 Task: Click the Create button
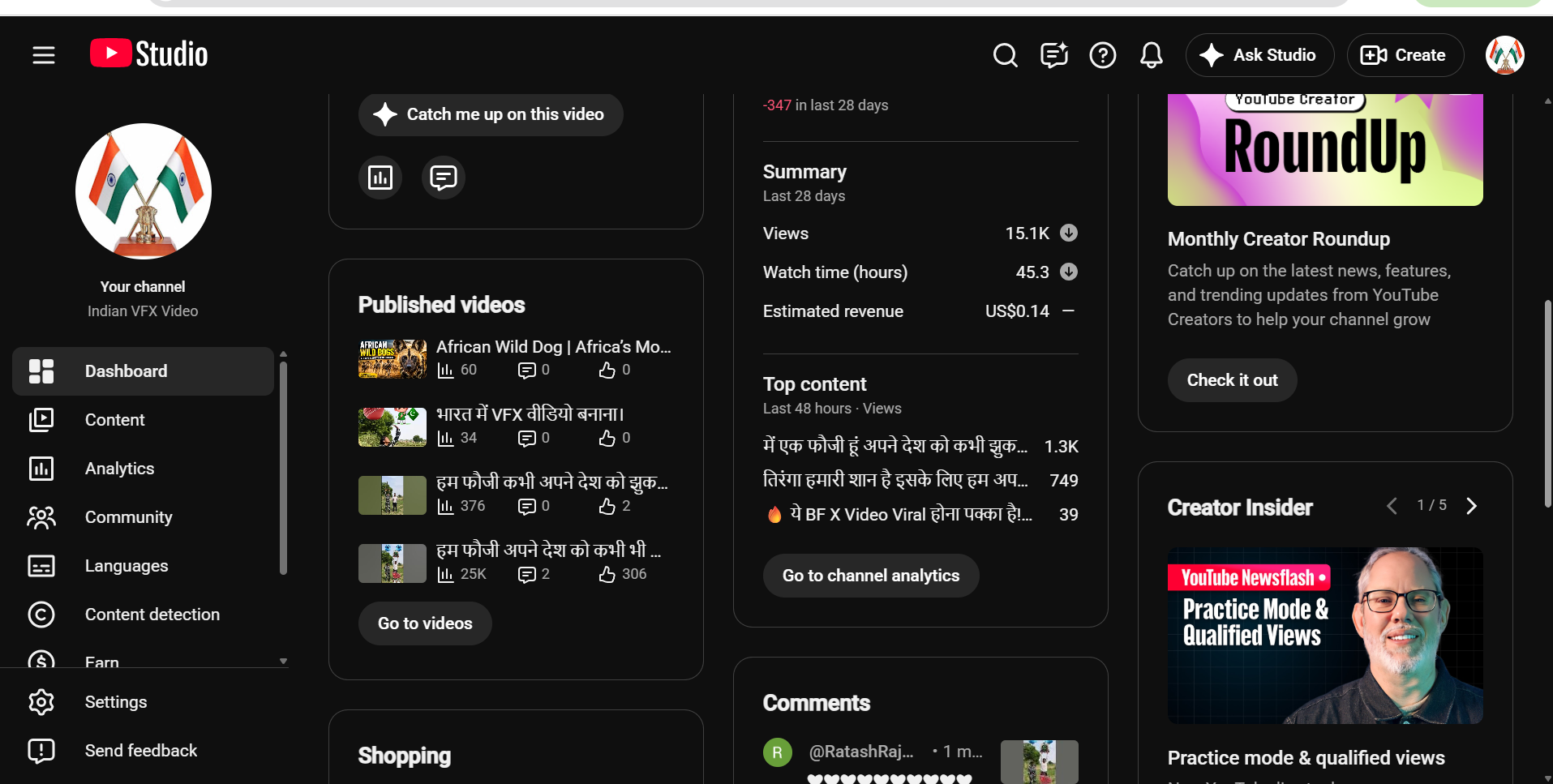(x=1405, y=55)
